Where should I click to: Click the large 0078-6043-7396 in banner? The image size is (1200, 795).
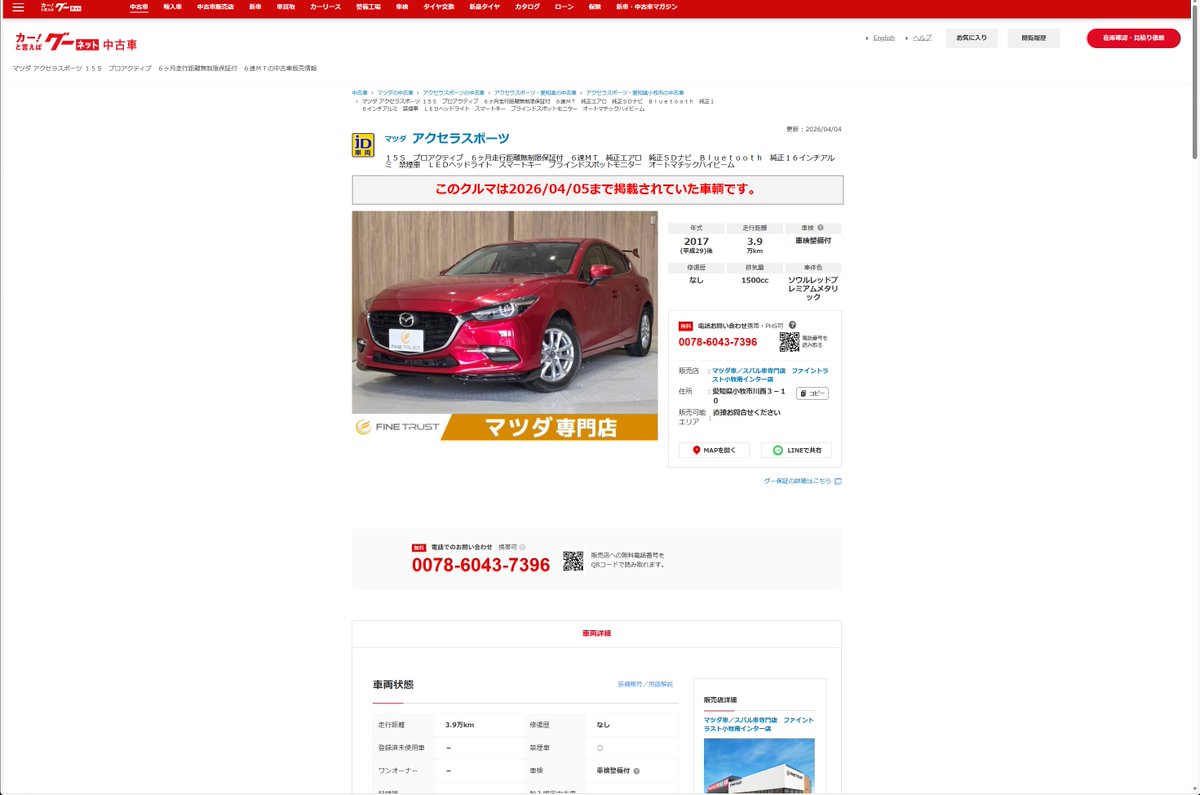click(481, 565)
